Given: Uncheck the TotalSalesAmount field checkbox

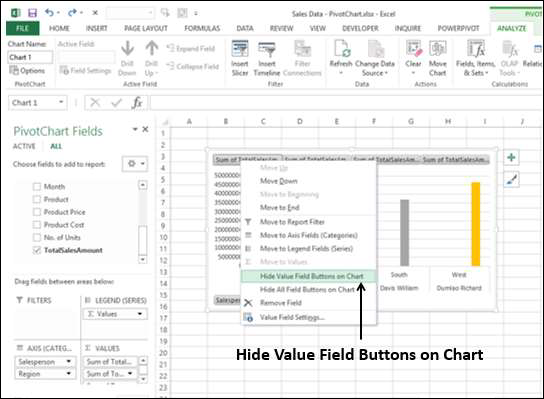Looking at the screenshot, I should [x=36, y=250].
